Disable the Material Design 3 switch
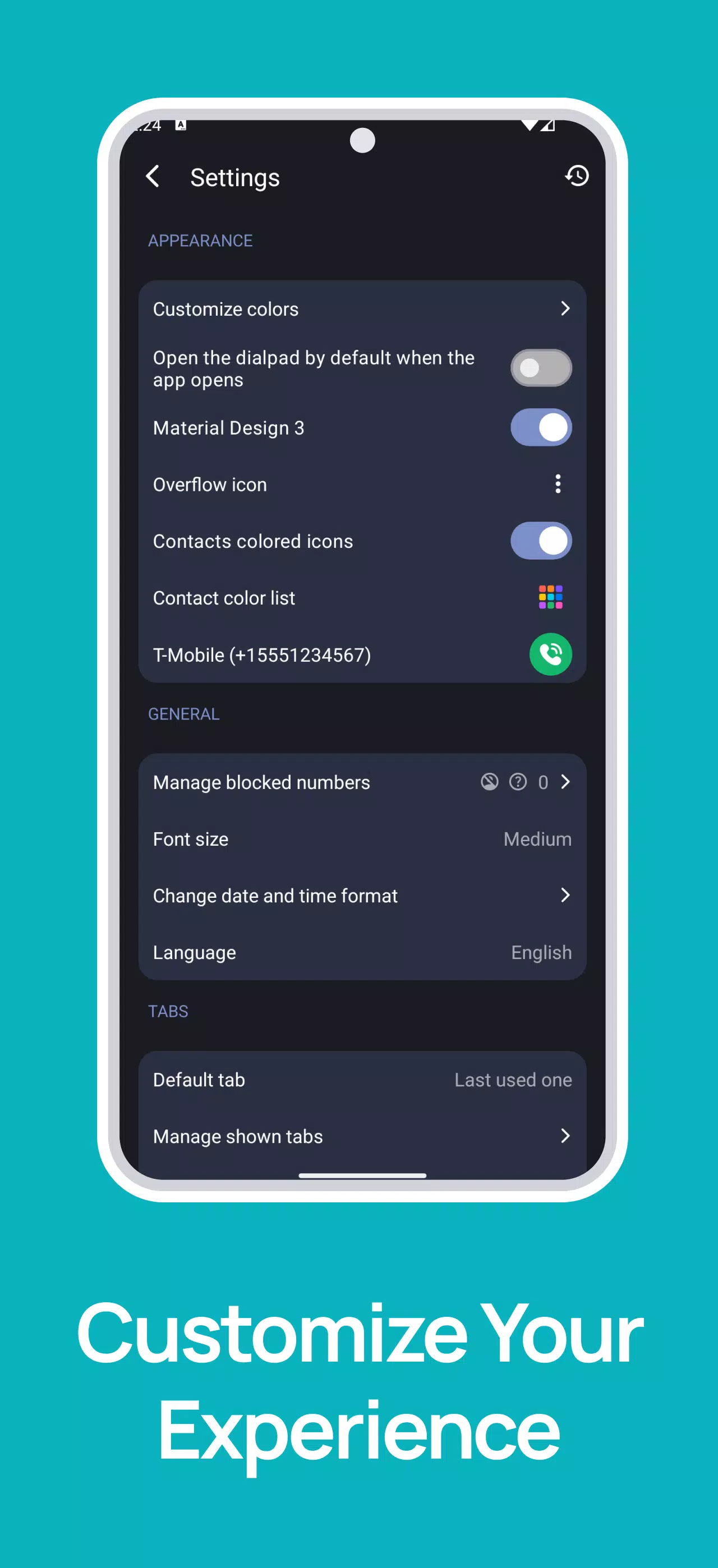Screen dimensions: 718x1568 coord(541,427)
